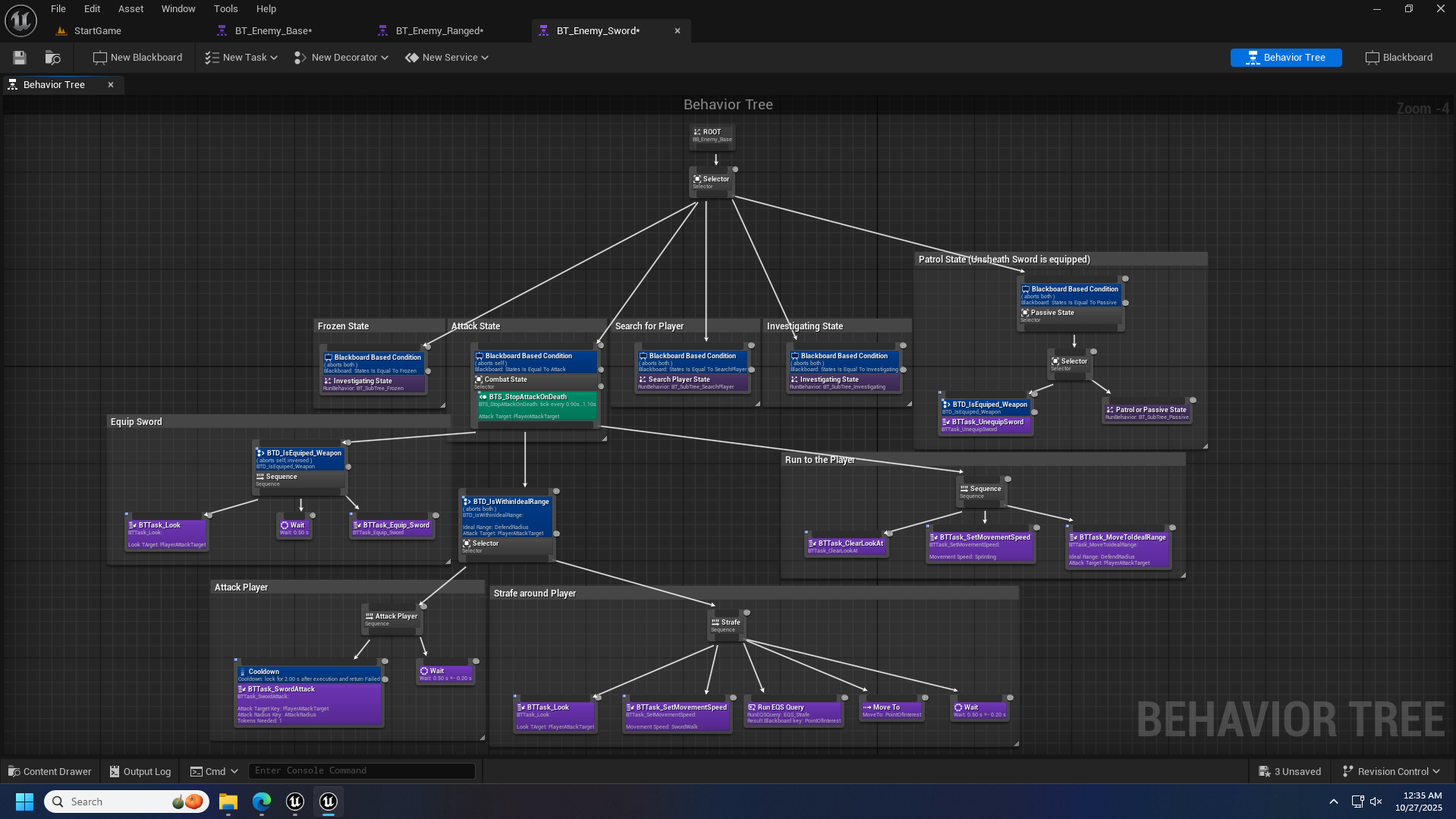Select the Run EQS Query node

pyautogui.click(x=794, y=713)
